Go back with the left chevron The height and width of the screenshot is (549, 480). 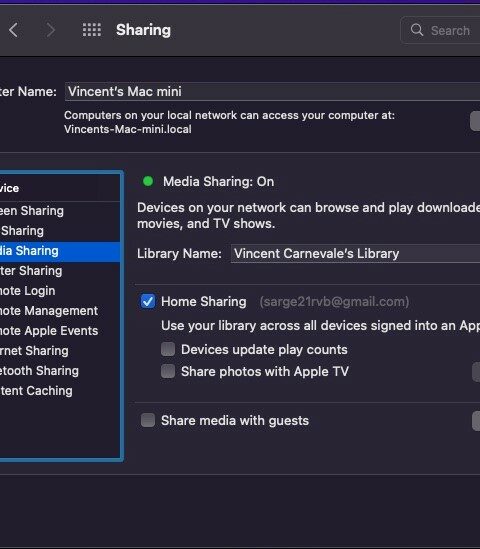(x=13, y=30)
